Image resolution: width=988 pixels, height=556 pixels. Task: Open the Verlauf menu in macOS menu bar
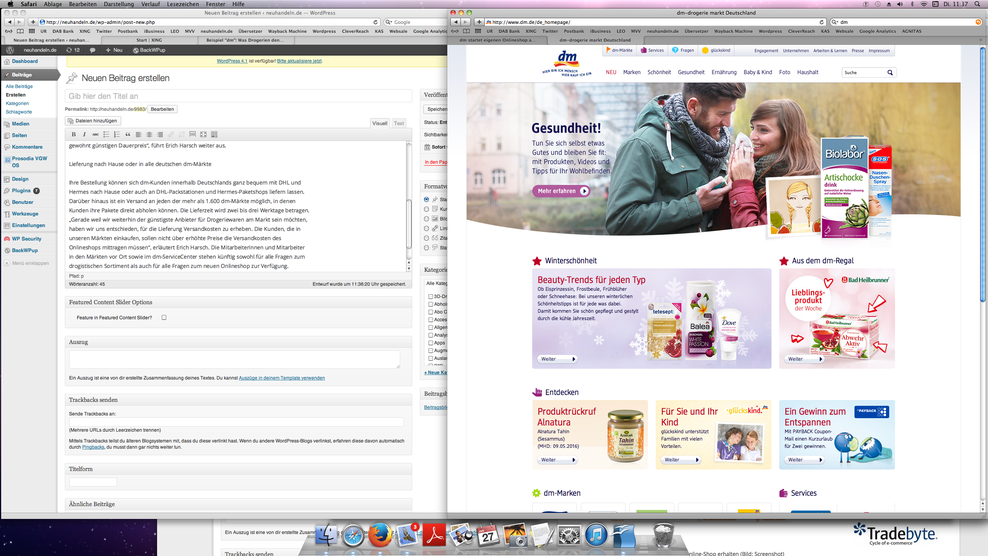click(x=150, y=4)
